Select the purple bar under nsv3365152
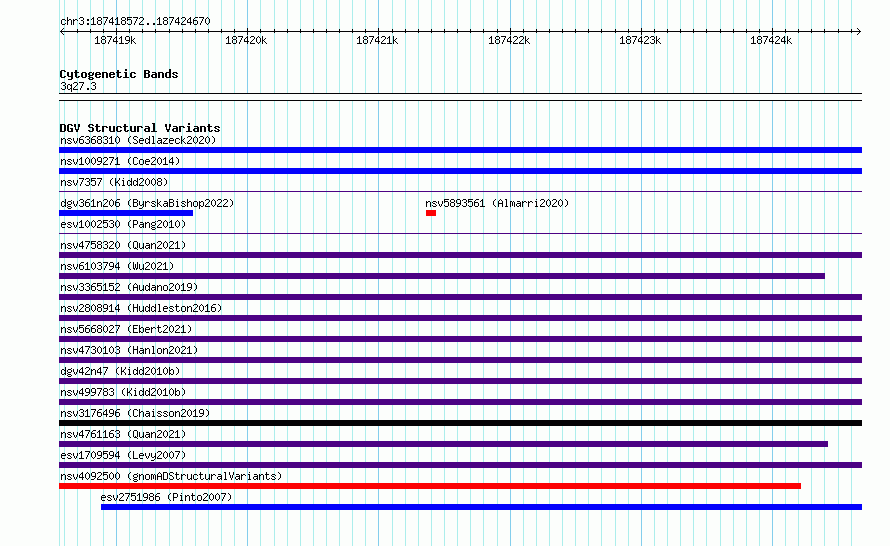The height and width of the screenshot is (546, 890). 460,297
